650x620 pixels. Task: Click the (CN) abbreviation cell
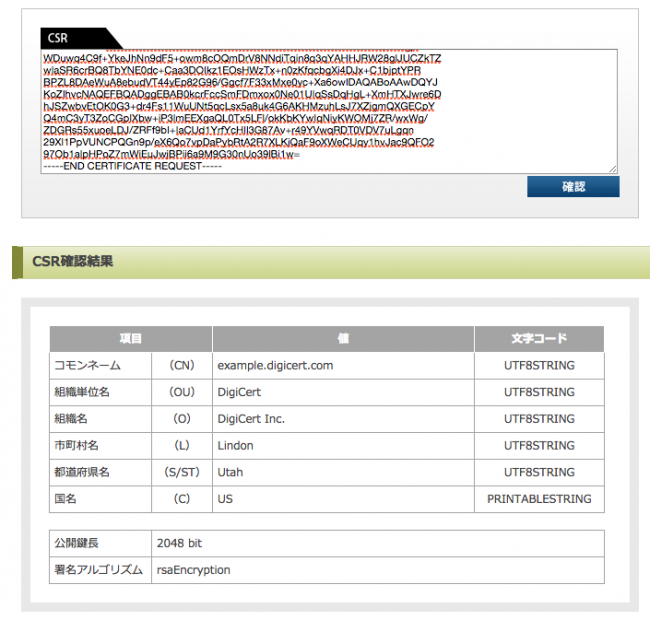click(x=182, y=366)
